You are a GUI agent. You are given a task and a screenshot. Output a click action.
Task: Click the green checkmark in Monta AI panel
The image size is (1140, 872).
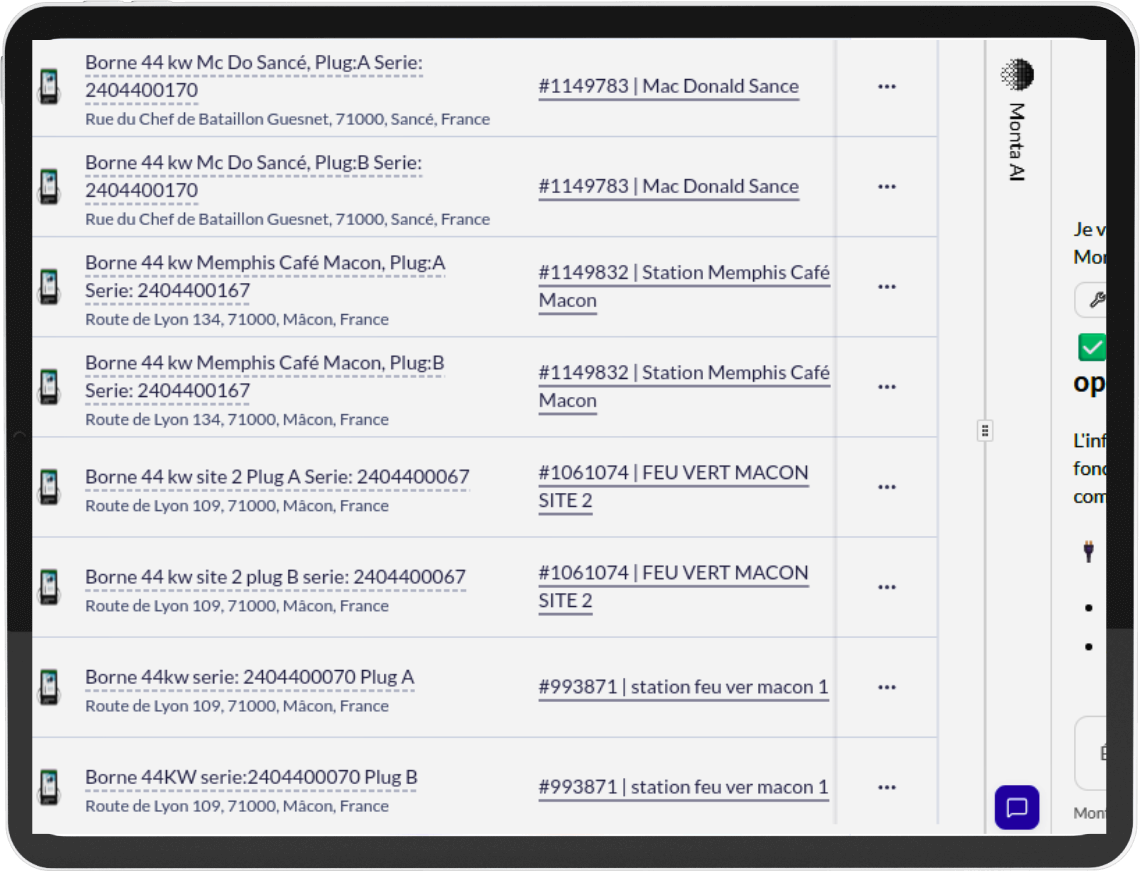[1092, 347]
